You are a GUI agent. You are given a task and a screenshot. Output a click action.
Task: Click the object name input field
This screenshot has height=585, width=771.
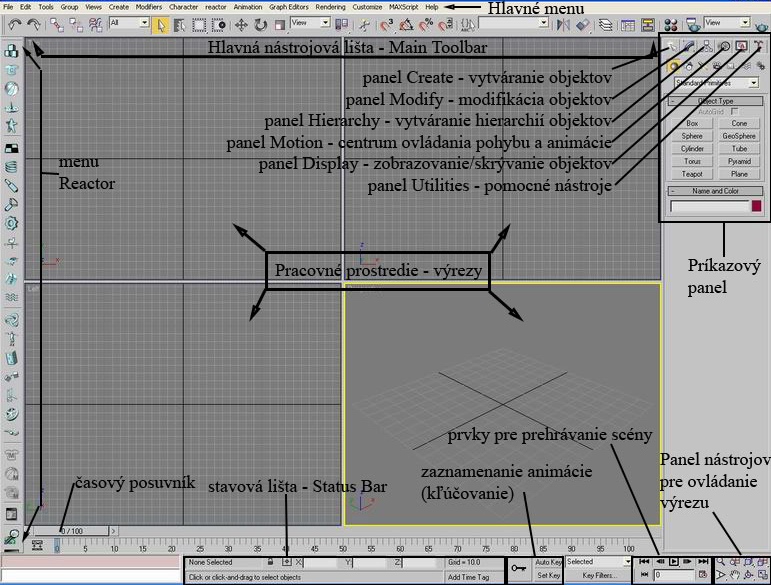tap(709, 206)
